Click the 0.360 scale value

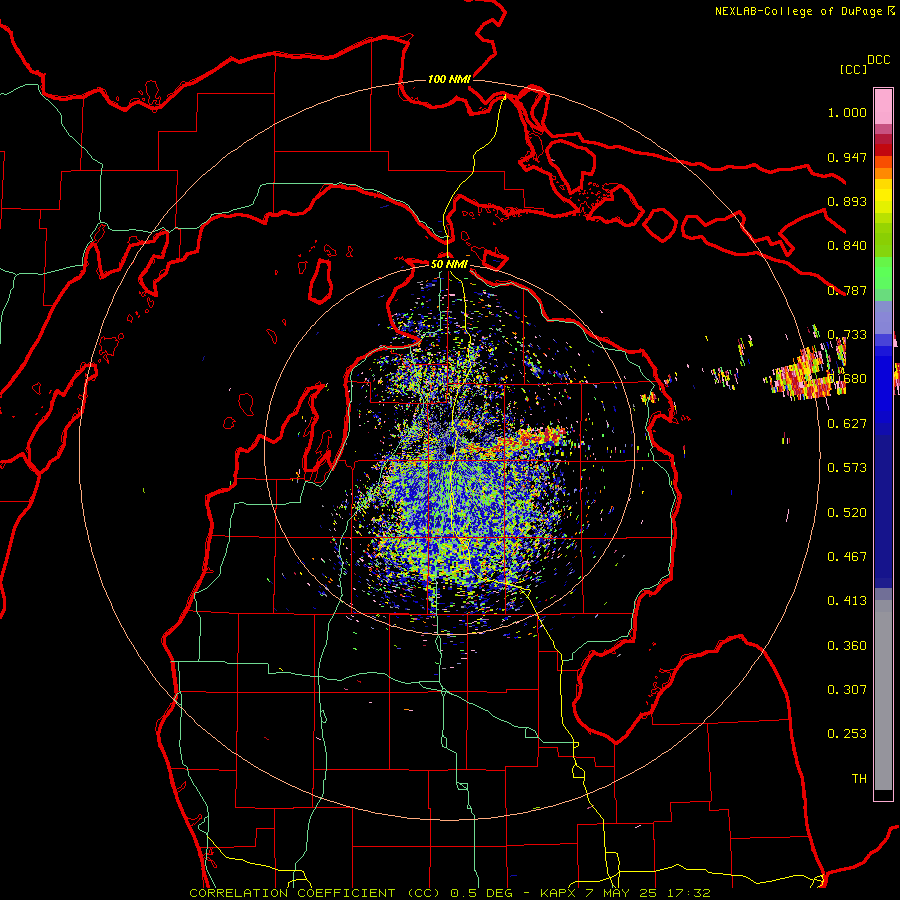pos(847,646)
